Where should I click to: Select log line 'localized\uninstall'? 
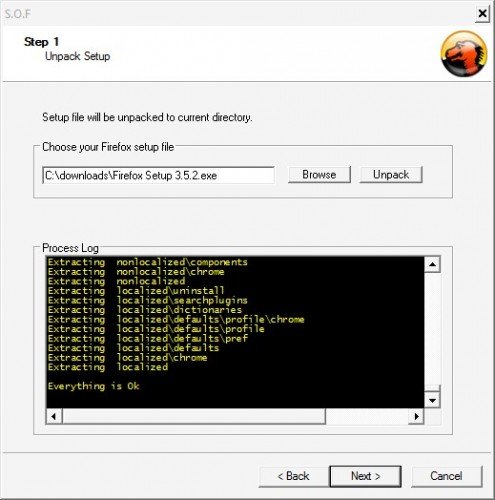(x=136, y=291)
